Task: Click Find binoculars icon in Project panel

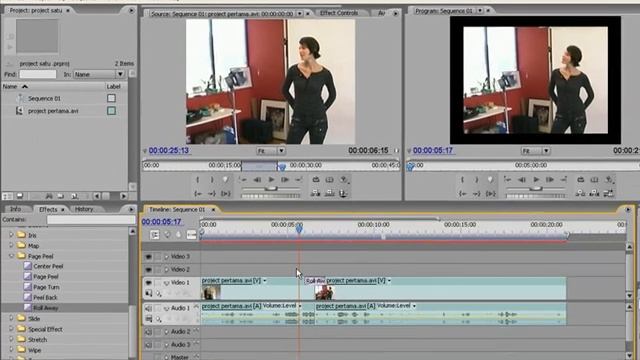Action: pyautogui.click(x=49, y=196)
